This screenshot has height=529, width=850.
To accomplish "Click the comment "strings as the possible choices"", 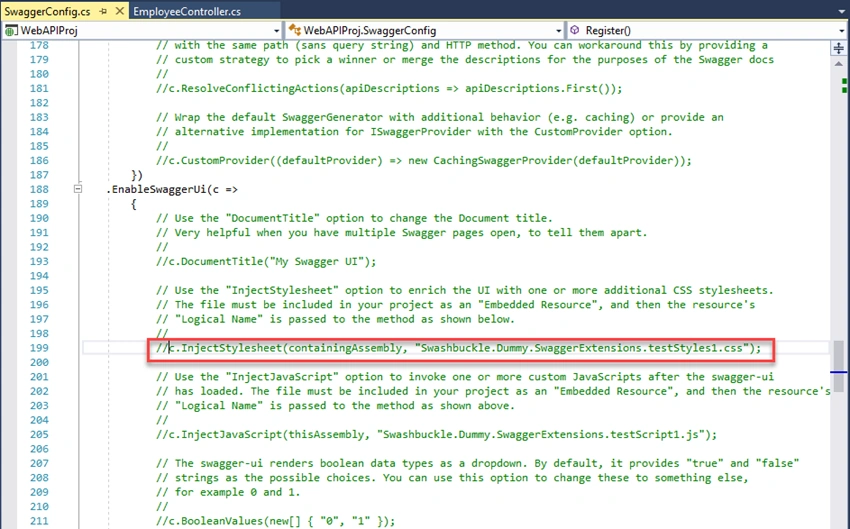I will coord(452,478).
